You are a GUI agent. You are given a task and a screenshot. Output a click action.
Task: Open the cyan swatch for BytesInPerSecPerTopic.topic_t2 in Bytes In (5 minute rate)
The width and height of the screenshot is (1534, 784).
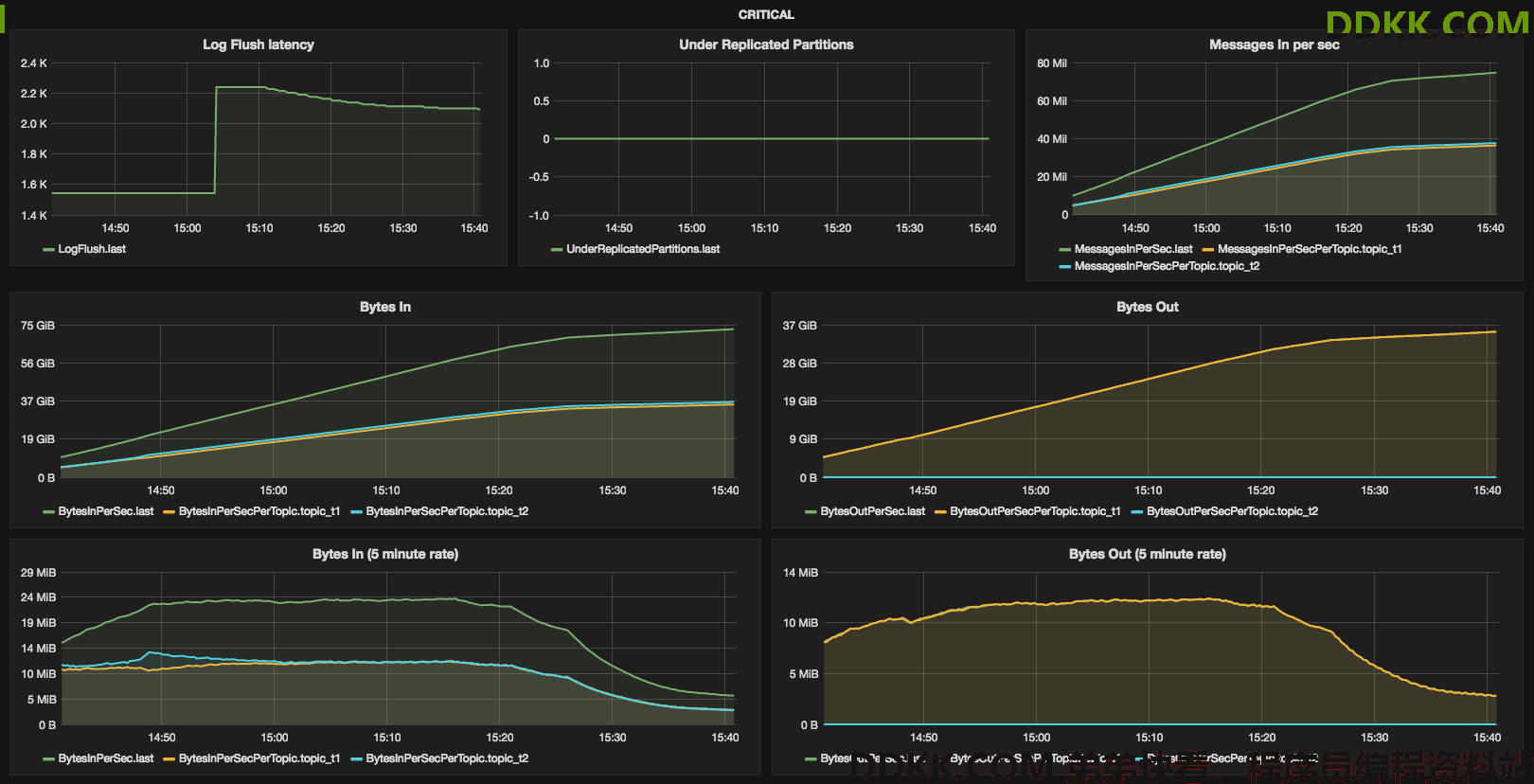pyautogui.click(x=357, y=759)
